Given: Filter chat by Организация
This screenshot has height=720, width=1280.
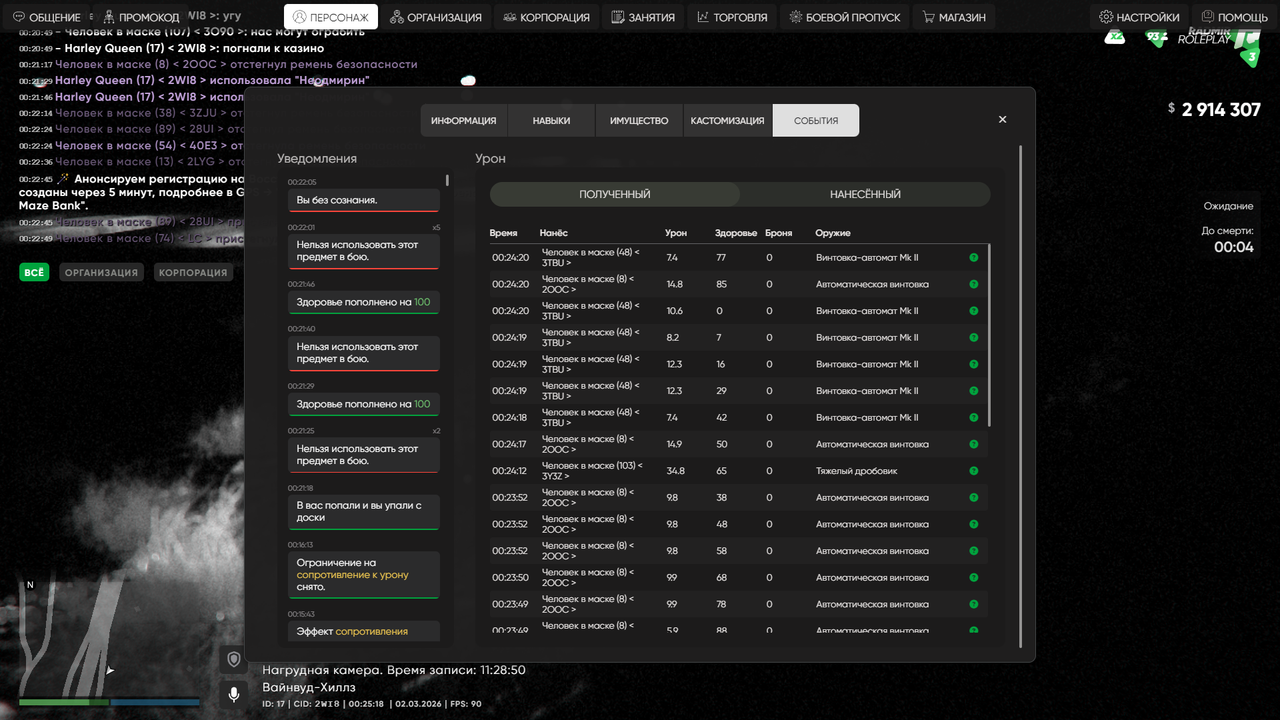Looking at the screenshot, I should [x=102, y=272].
